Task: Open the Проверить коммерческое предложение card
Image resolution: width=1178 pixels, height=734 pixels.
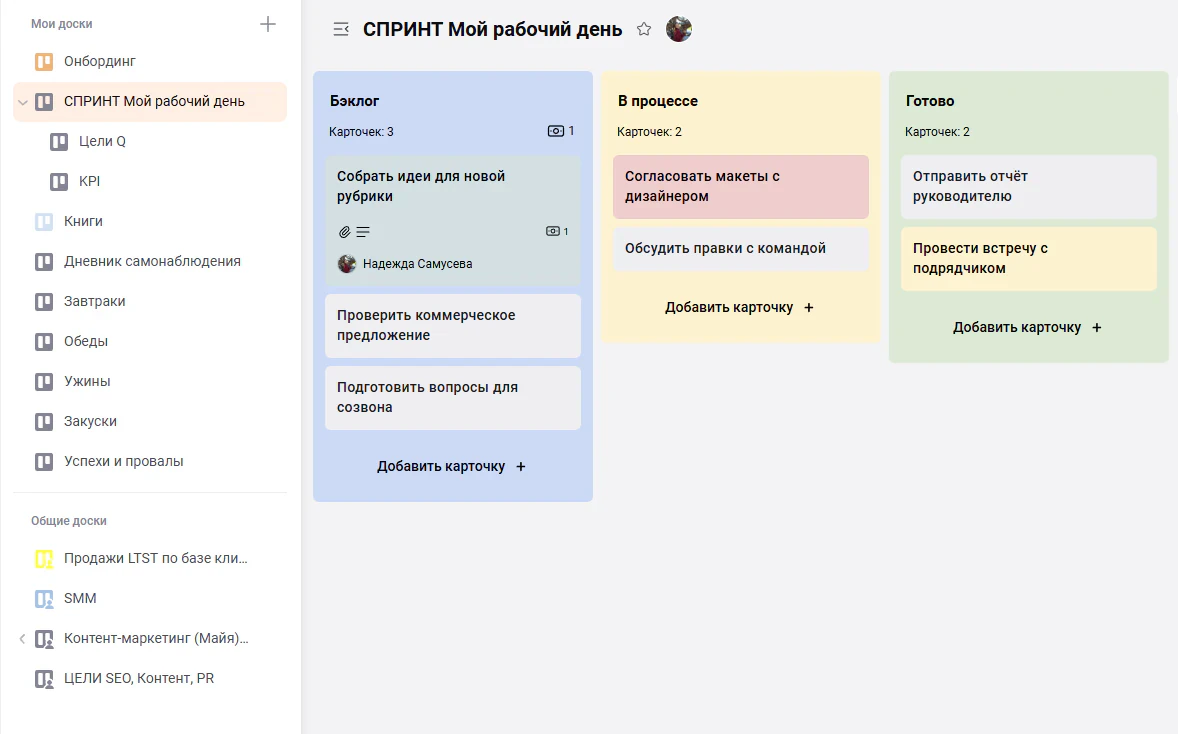Action: 453,325
